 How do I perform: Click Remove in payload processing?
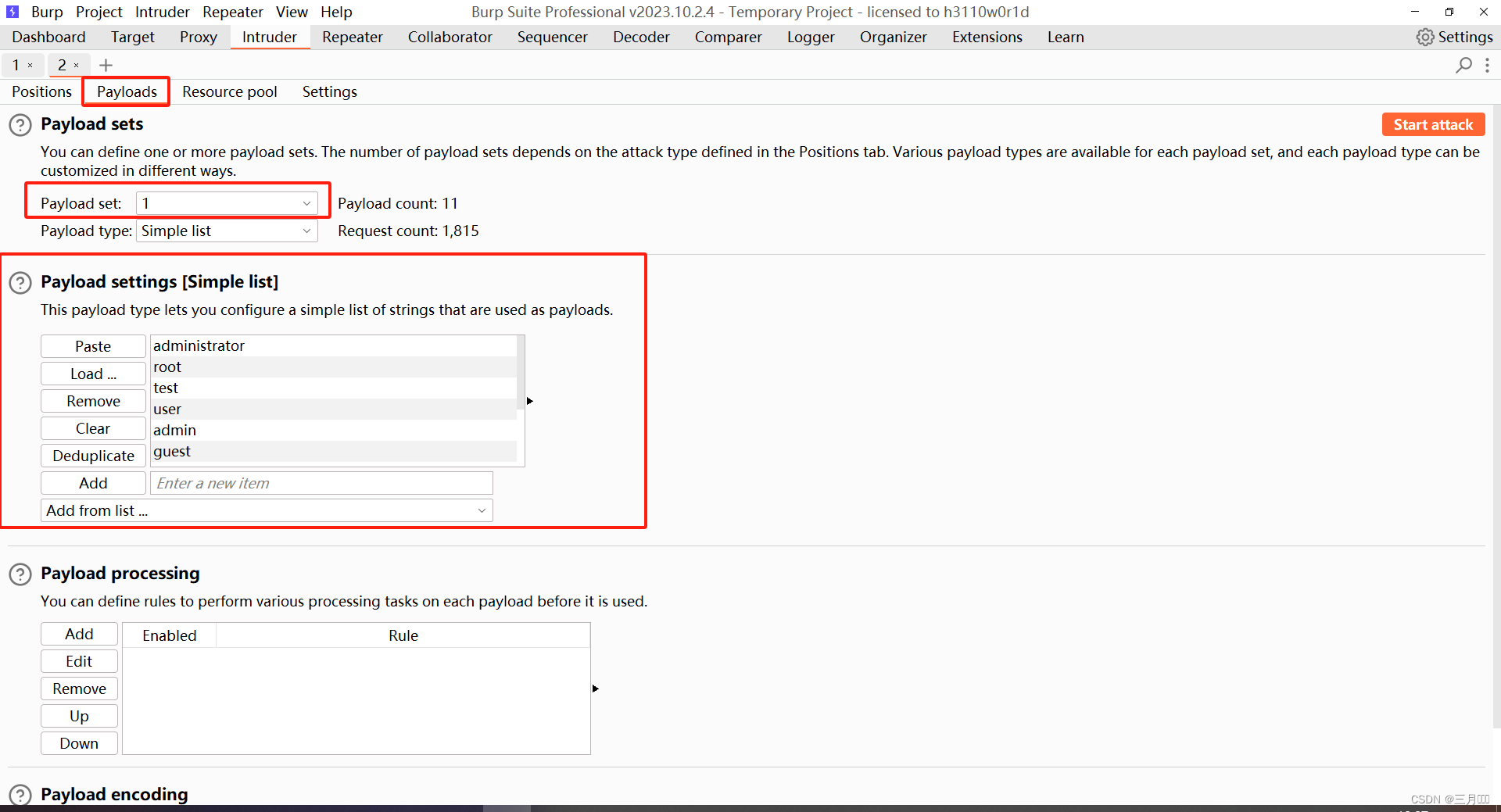coord(79,689)
